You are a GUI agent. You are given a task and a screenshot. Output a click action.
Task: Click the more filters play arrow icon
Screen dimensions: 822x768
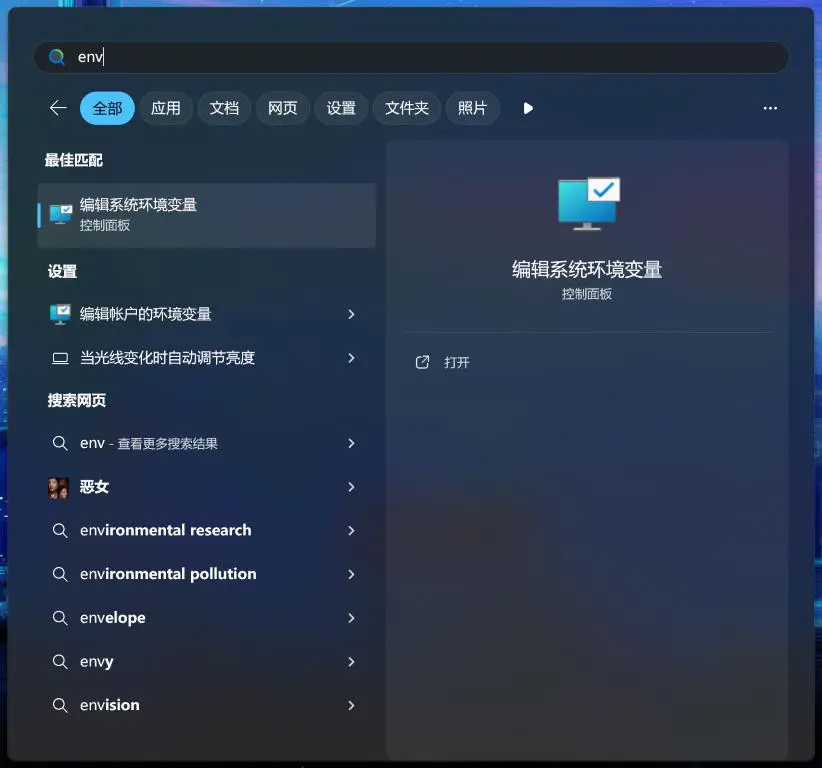tap(528, 108)
